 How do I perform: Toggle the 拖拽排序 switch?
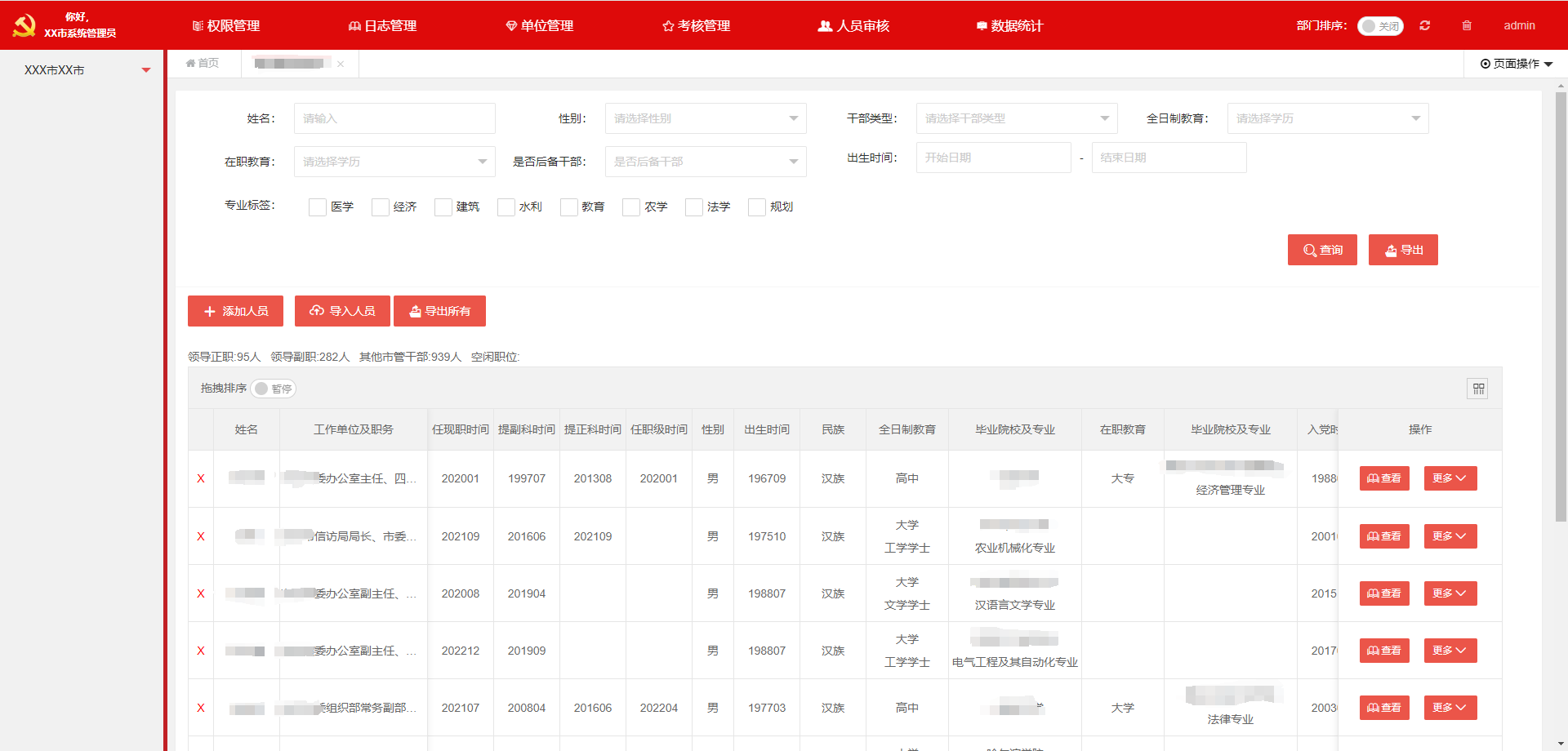point(273,389)
